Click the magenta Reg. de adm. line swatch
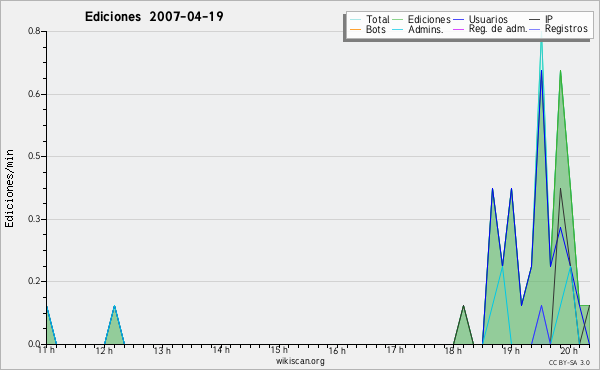600x370 pixels. (x=458, y=29)
